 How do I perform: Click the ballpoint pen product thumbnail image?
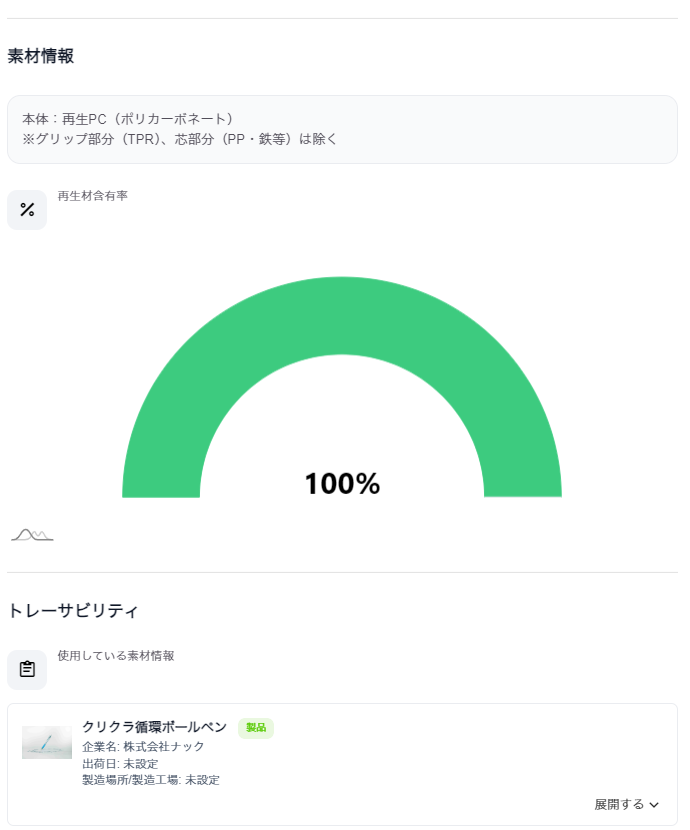[x=47, y=742]
